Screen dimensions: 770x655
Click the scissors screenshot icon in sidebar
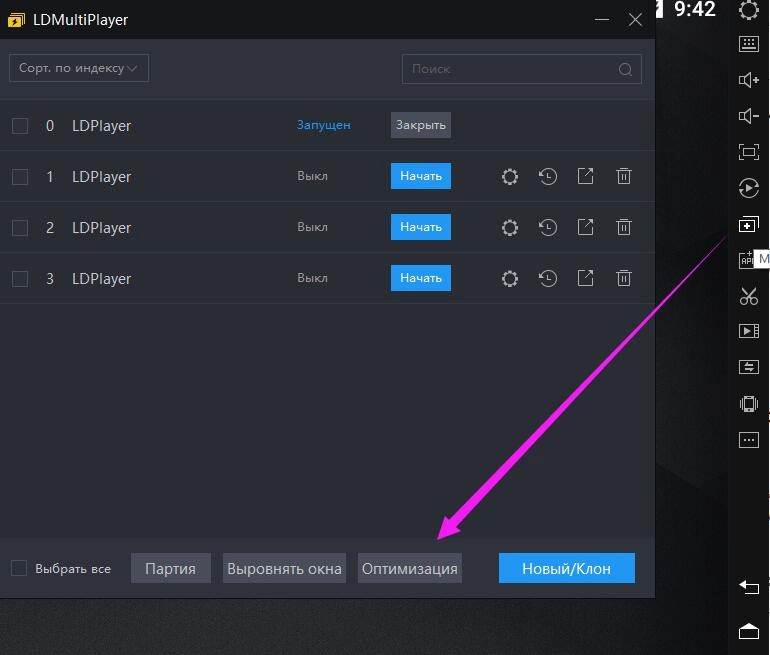[x=748, y=295]
